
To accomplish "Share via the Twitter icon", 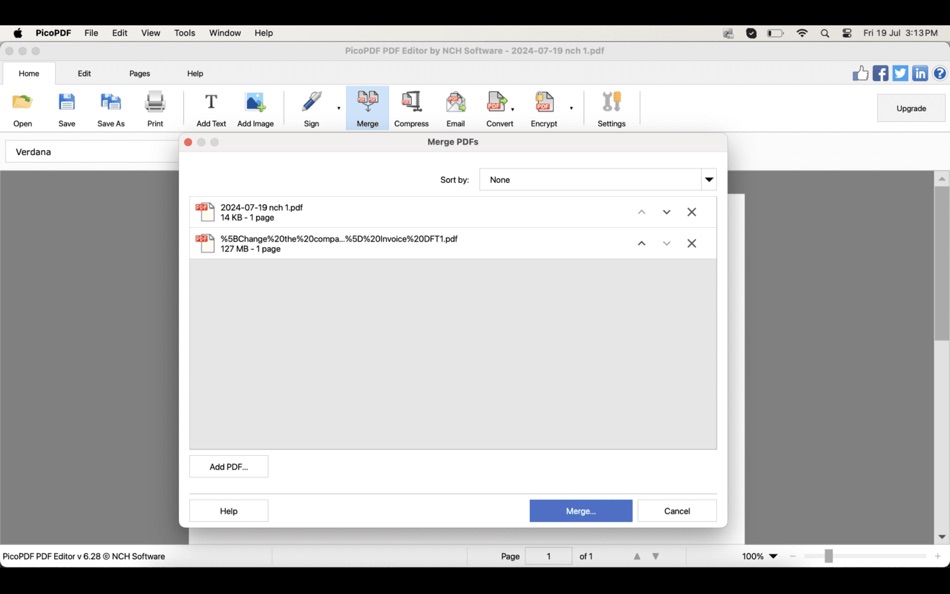I will tap(900, 73).
